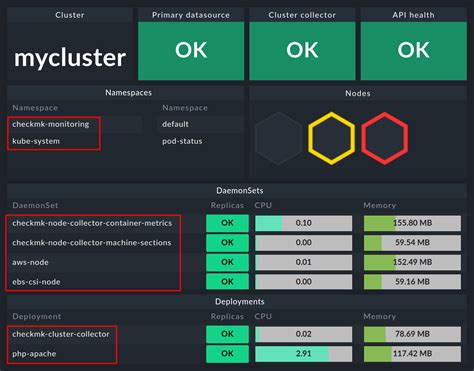Open the default namespace
This screenshot has height=371, width=474.
click(175, 124)
